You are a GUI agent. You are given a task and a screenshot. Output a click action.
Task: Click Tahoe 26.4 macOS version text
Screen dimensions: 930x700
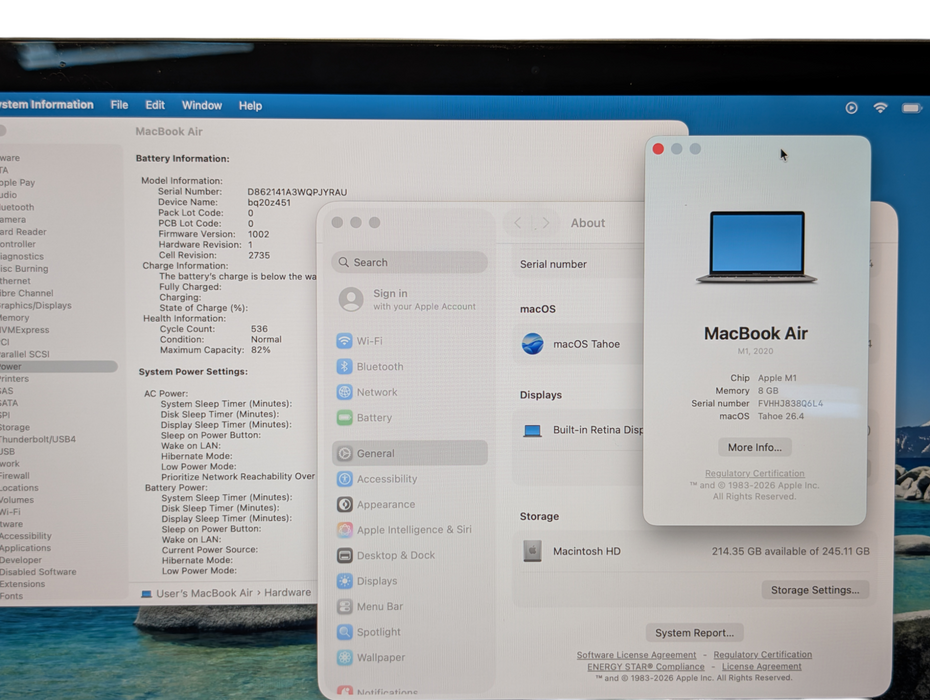[781, 416]
